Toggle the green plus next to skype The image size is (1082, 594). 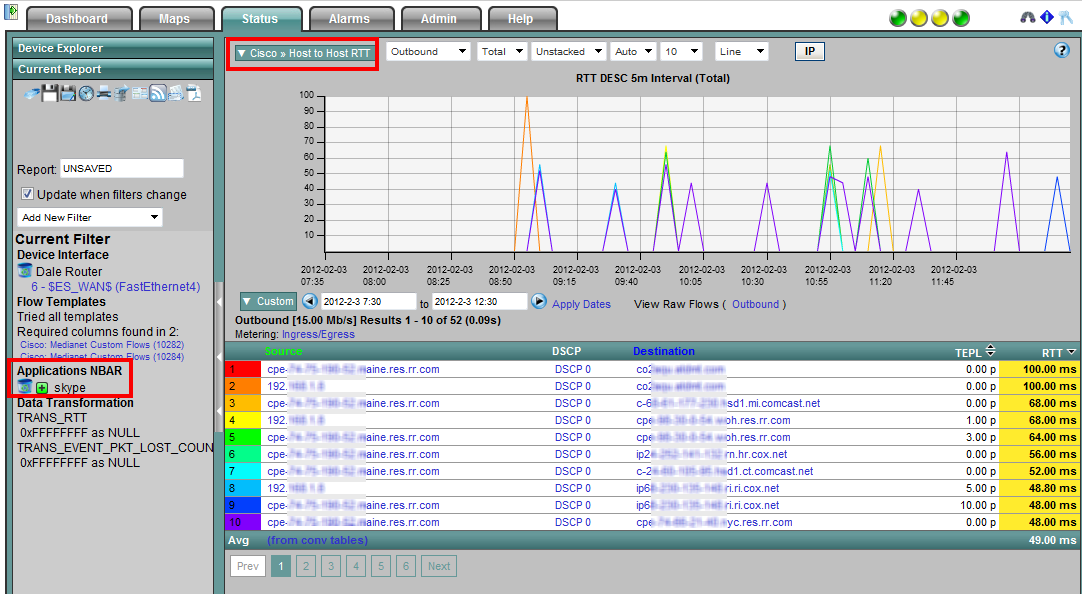[x=42, y=388]
